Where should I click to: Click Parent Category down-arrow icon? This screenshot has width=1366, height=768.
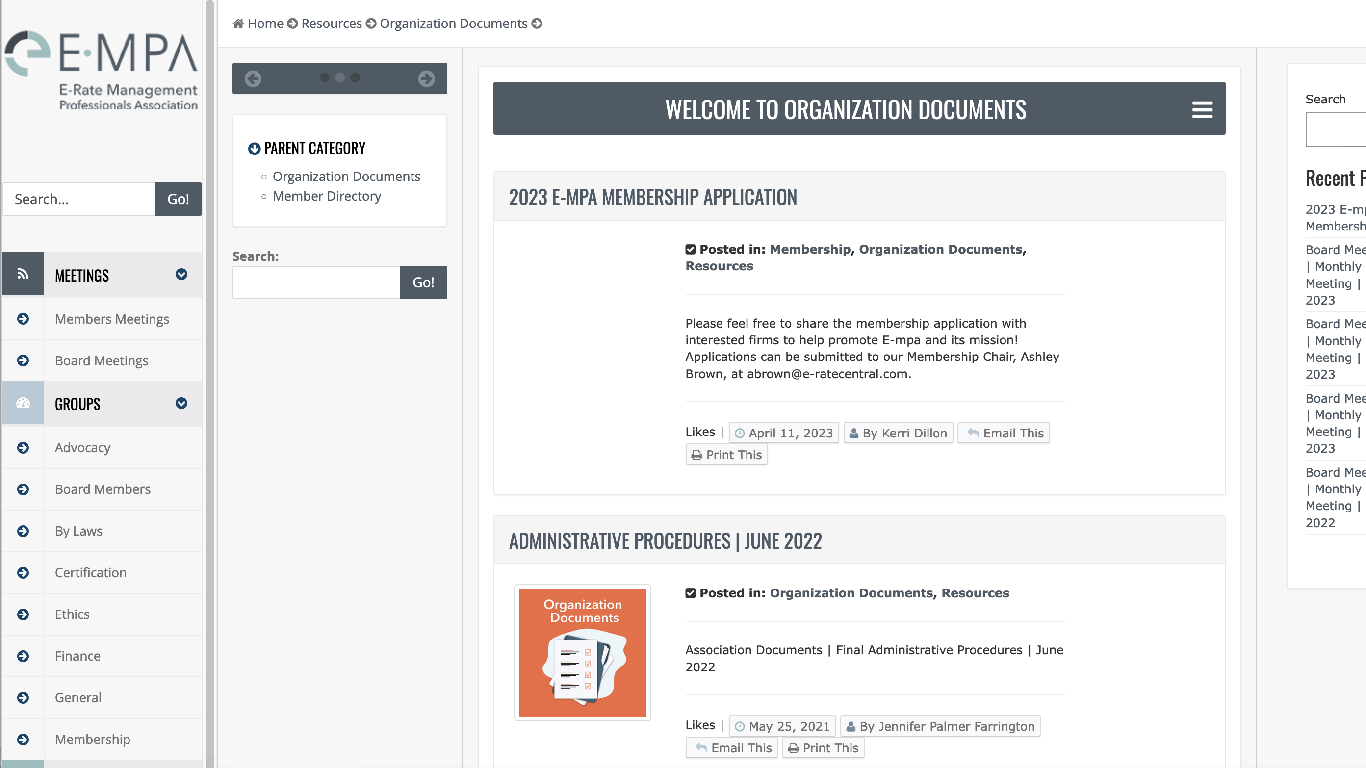pos(254,149)
